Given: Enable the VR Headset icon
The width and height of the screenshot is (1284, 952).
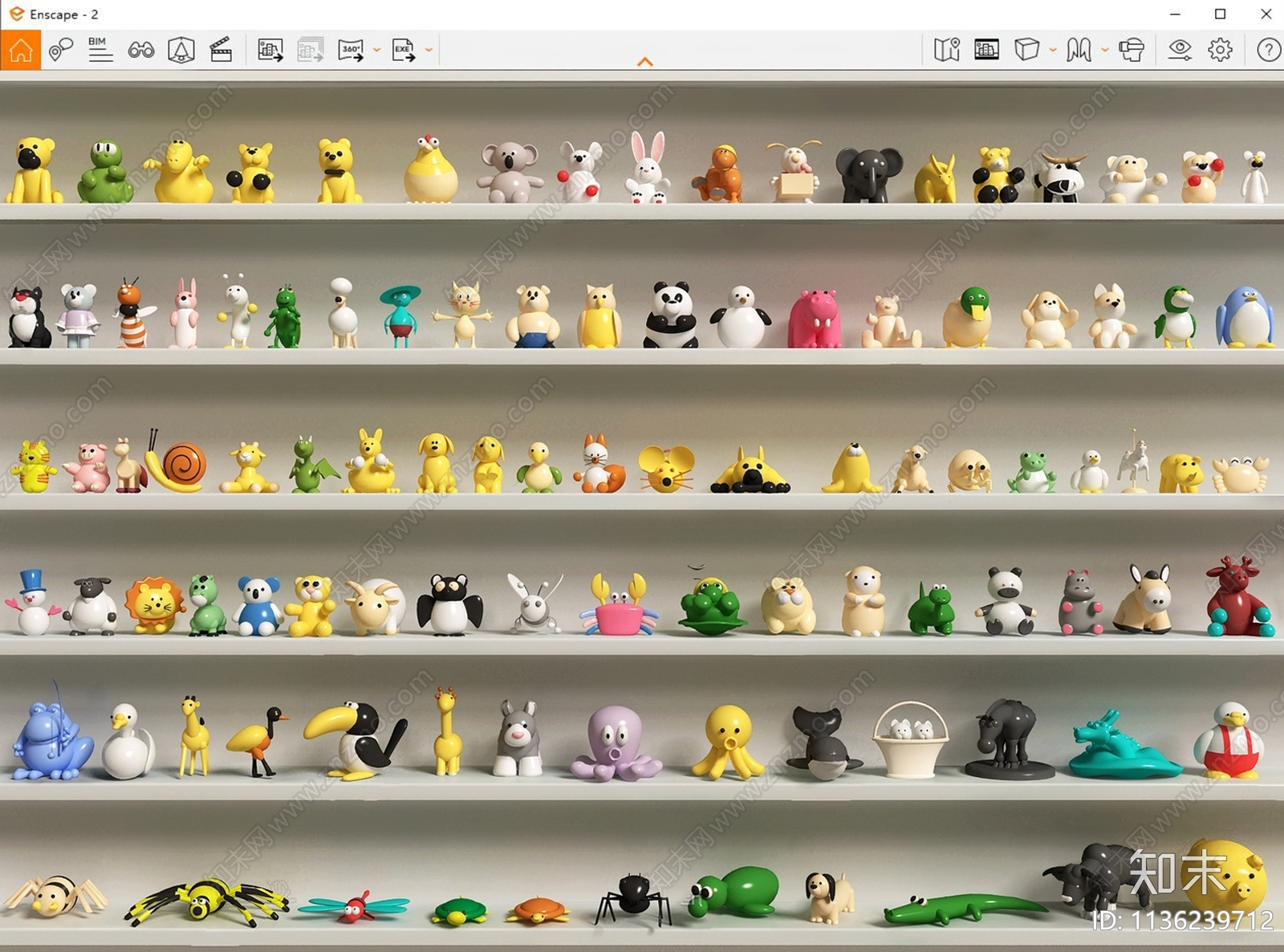Looking at the screenshot, I should [1132, 50].
